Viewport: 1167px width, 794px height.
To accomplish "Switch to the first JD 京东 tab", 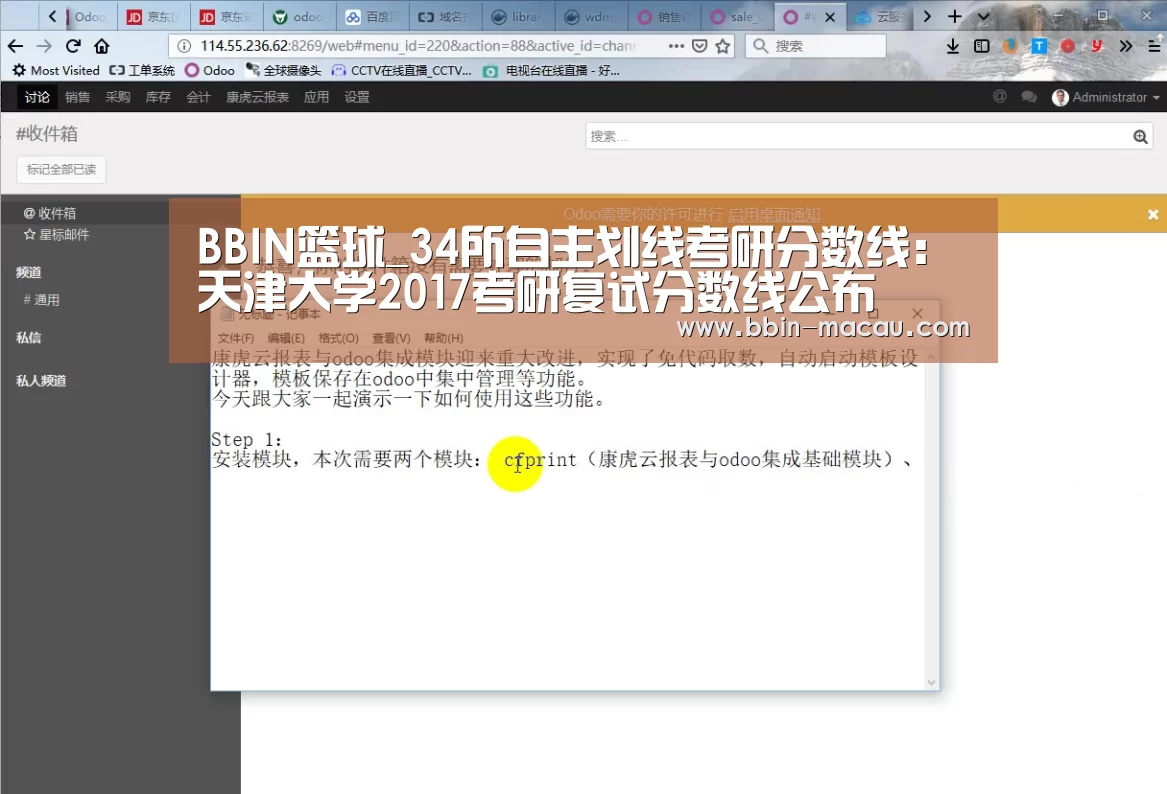I will (153, 16).
